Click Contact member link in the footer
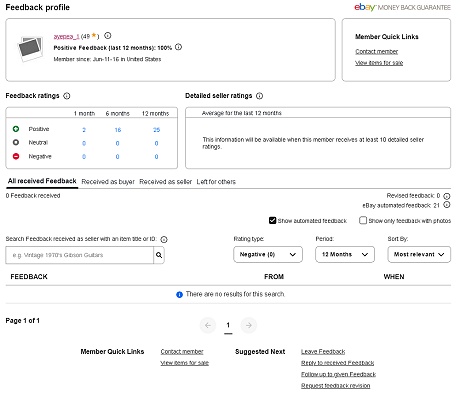 click(x=182, y=351)
